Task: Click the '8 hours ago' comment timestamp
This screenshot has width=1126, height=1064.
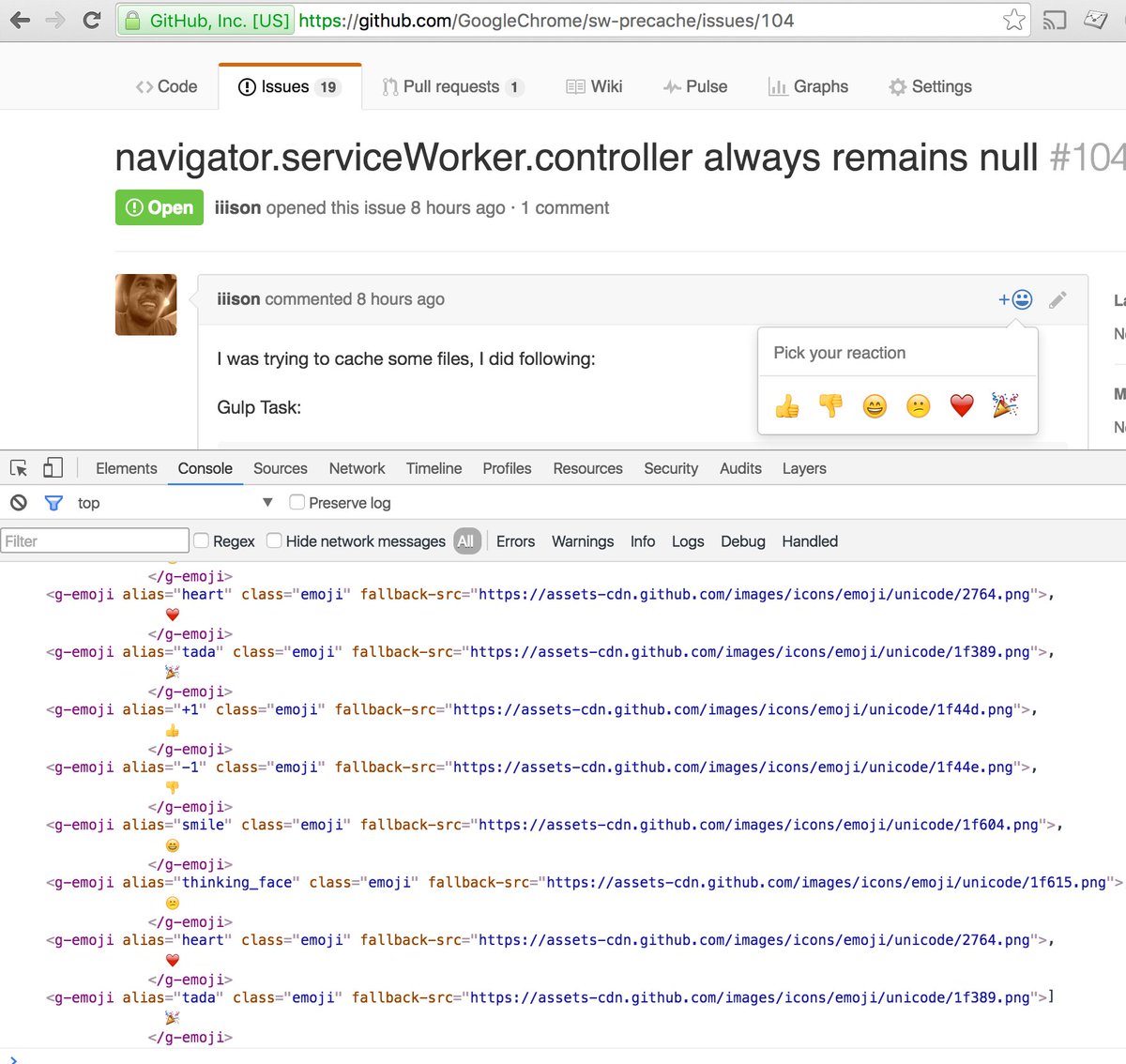Action: click(x=401, y=299)
